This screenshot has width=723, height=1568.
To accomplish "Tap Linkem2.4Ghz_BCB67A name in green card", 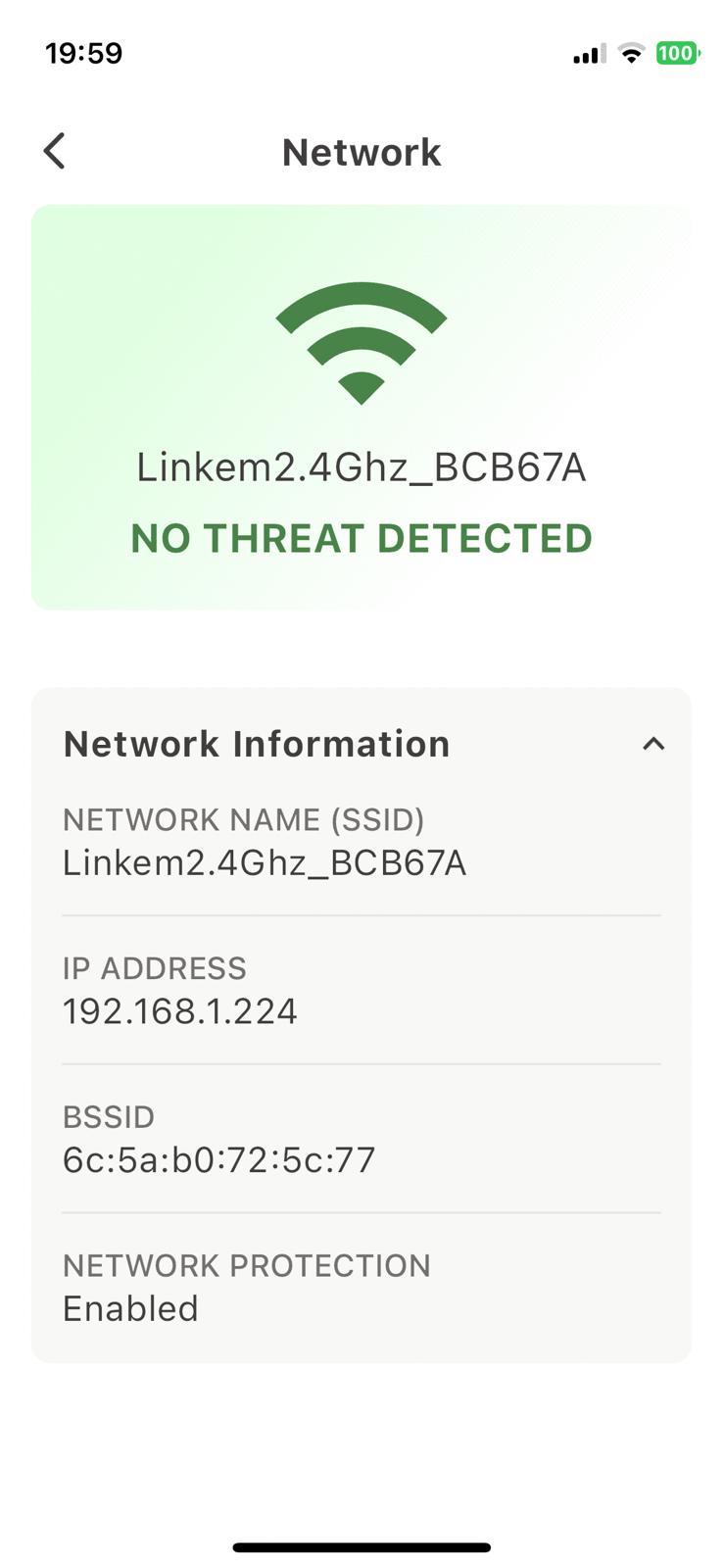I will coord(361,467).
